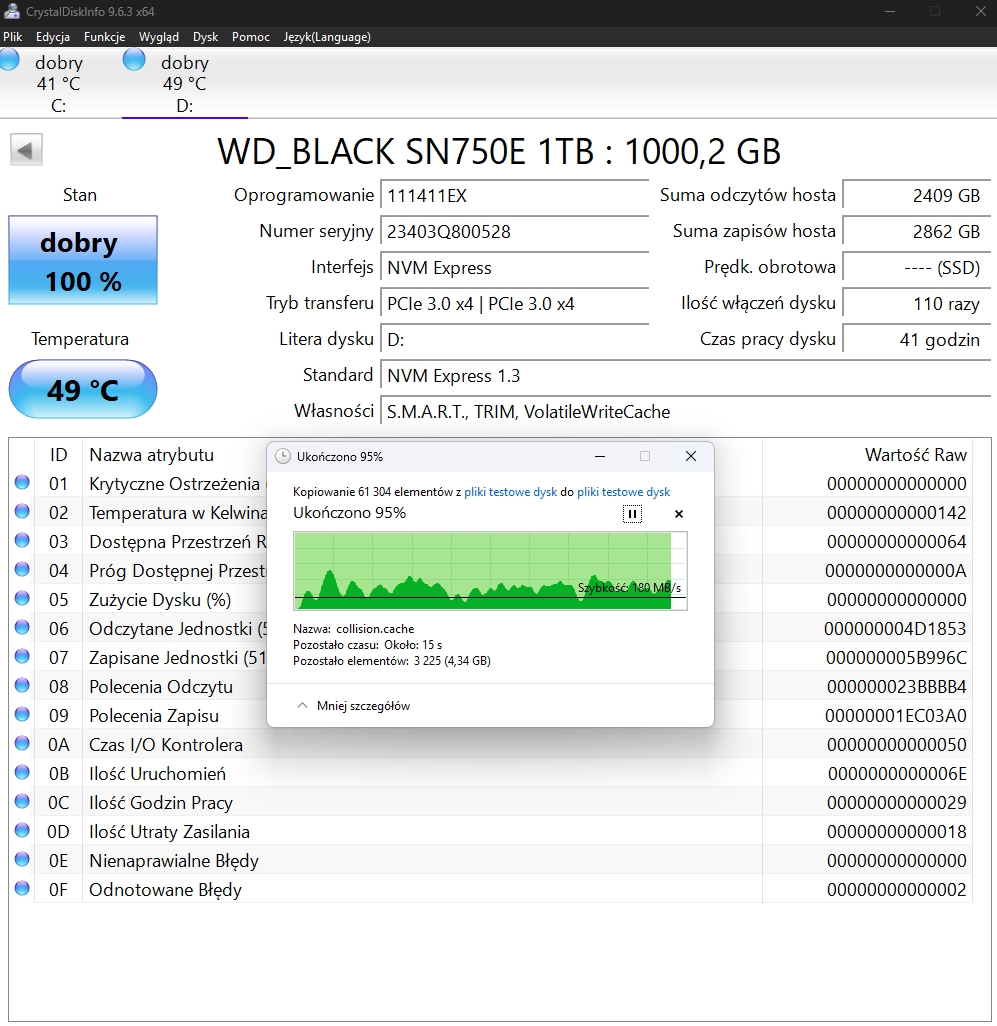
Task: Click the CrystalDiskInfo title bar app icon
Action: pyautogui.click(x=11, y=10)
